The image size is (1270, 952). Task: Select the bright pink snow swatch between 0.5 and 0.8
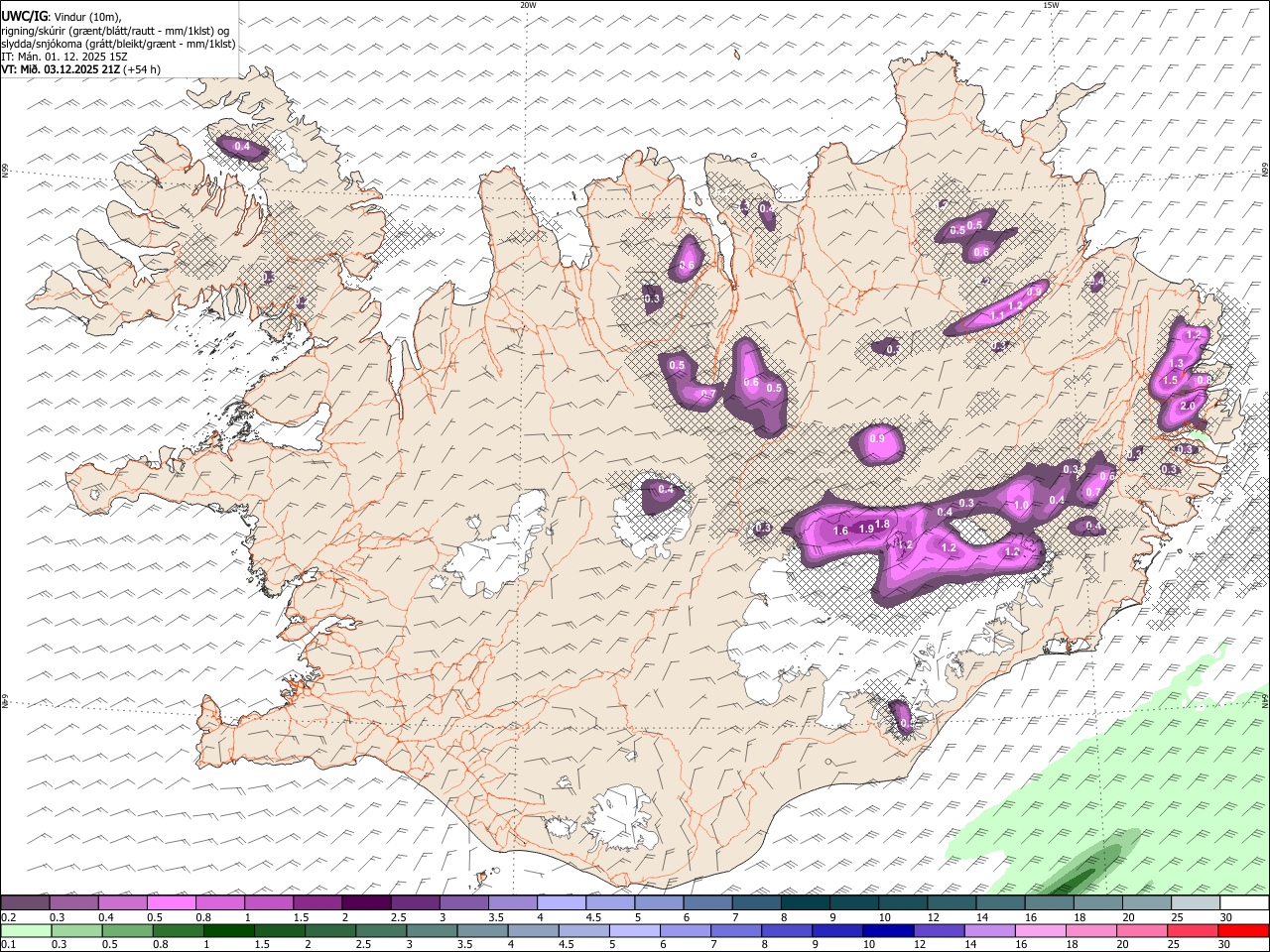171,903
